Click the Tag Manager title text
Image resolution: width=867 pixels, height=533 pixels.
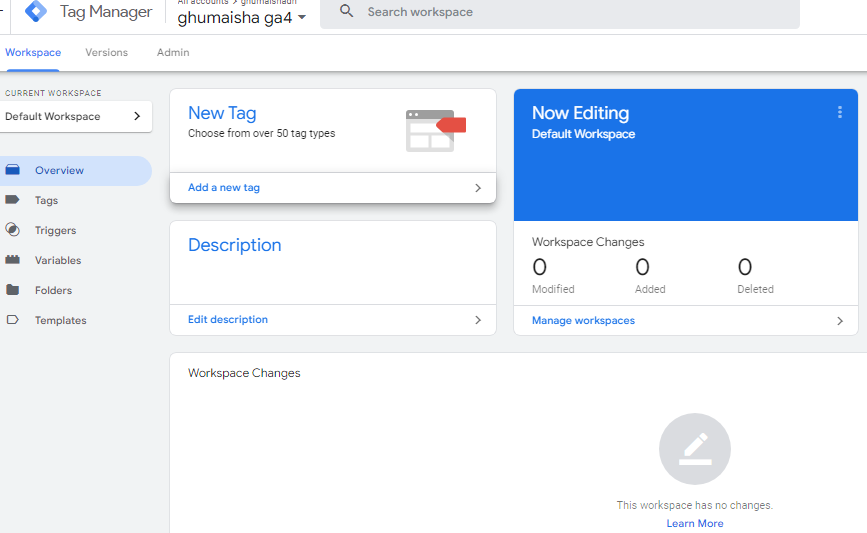(x=106, y=12)
